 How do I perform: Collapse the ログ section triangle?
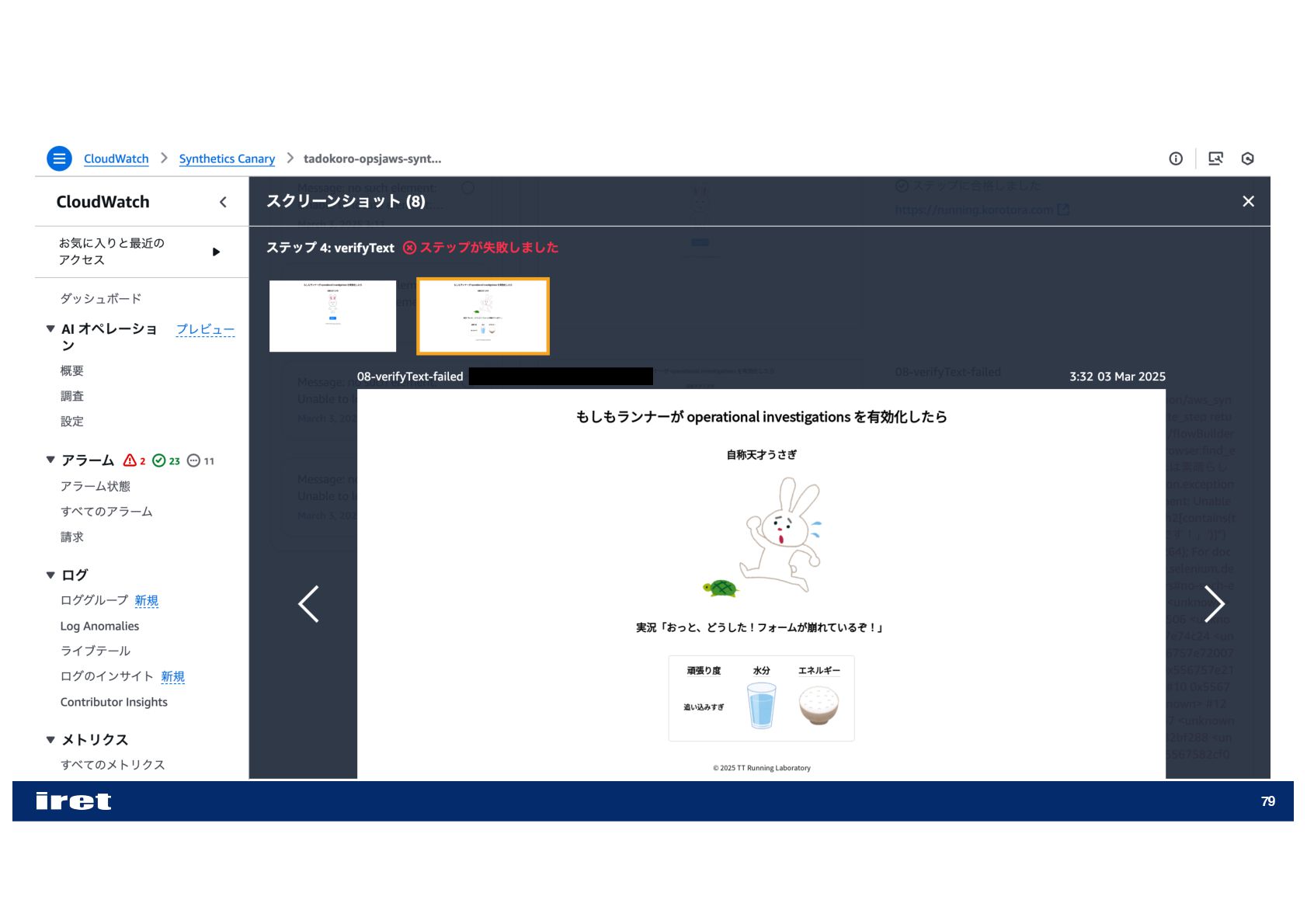50,575
